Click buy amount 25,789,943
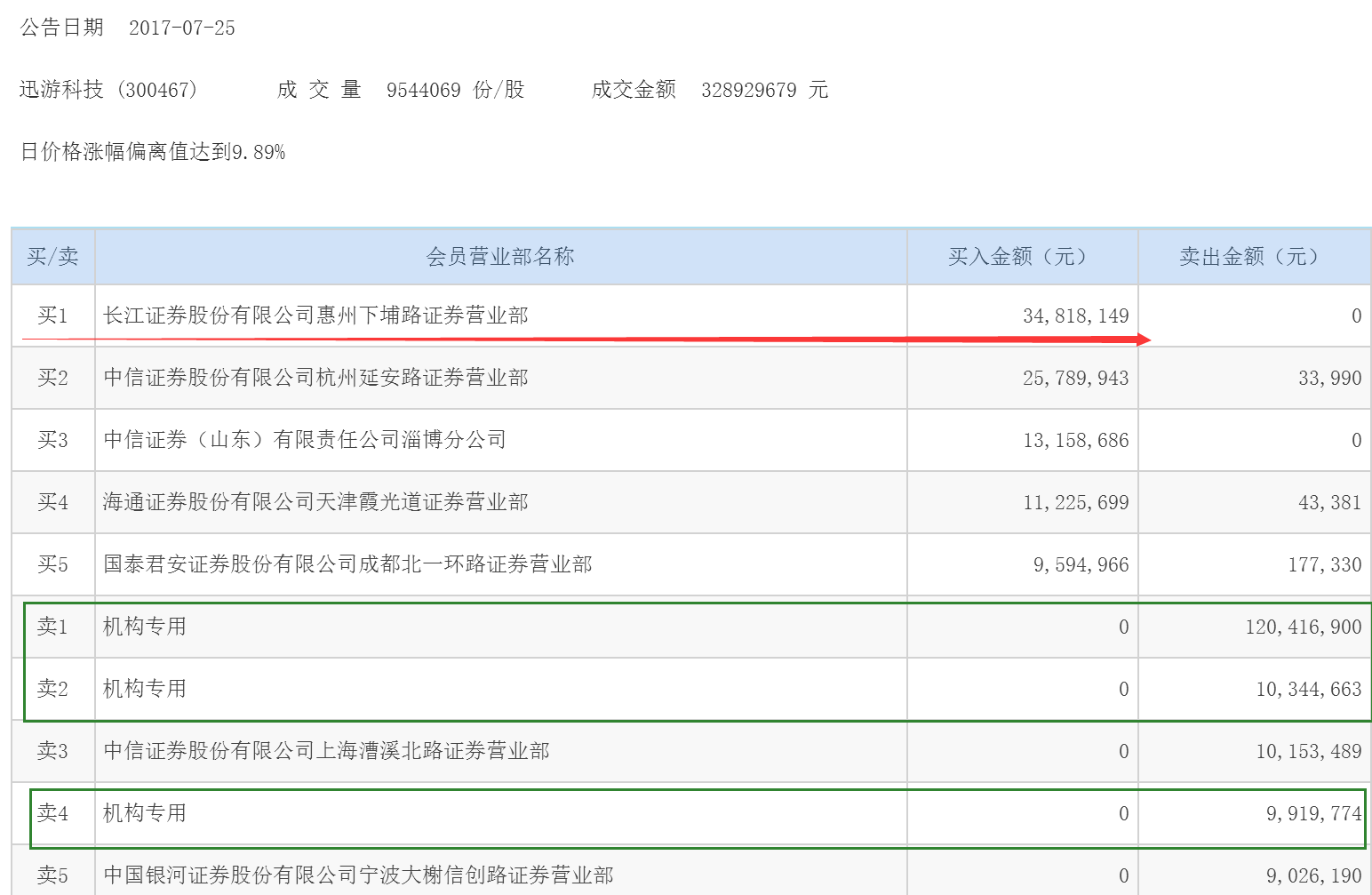1372x895 pixels. tap(1076, 378)
